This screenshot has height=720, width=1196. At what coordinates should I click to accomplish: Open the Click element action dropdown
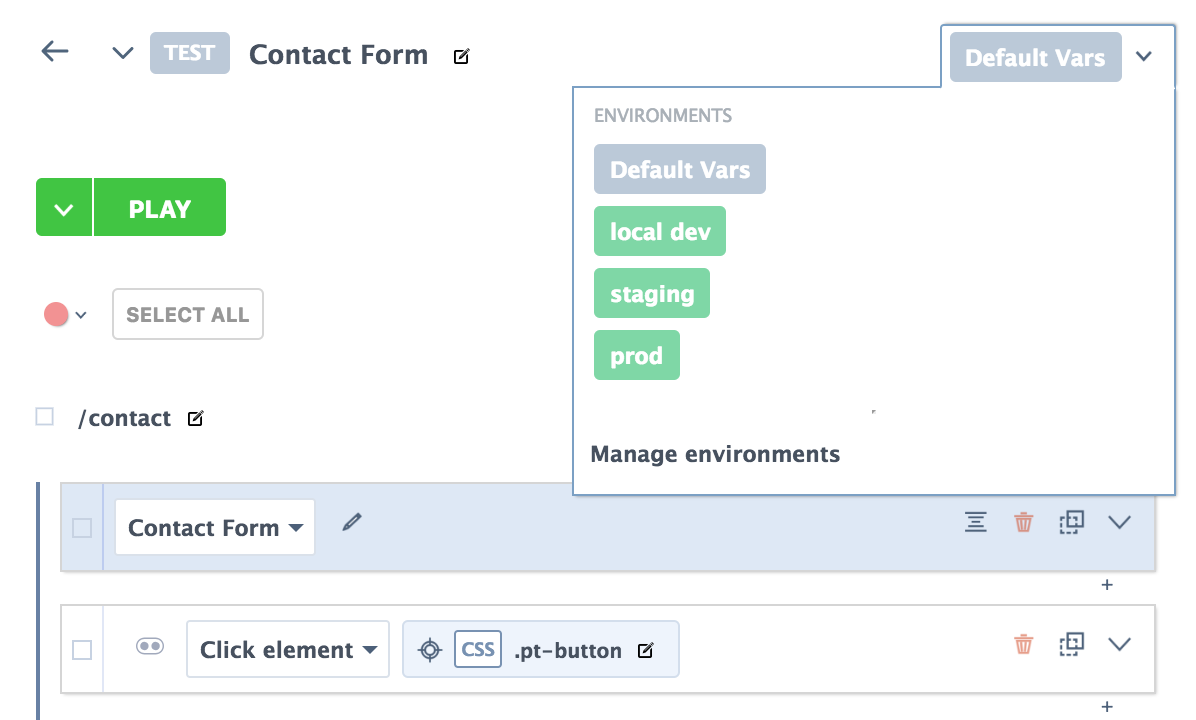pyautogui.click(x=288, y=649)
